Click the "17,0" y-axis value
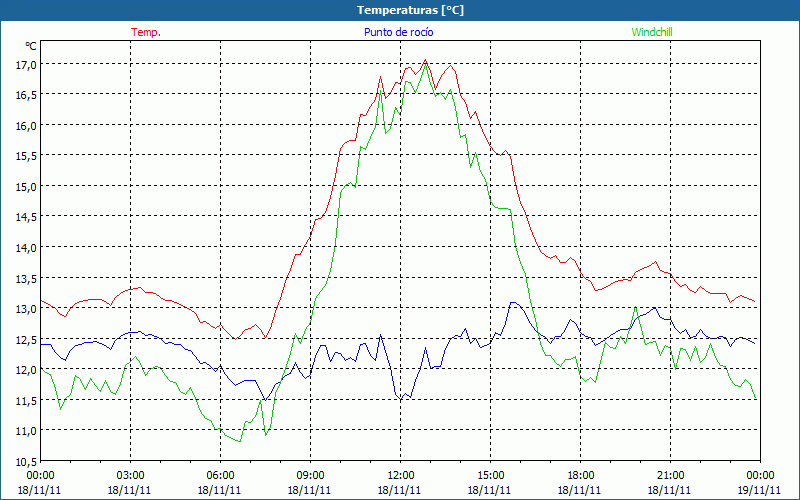Image resolution: width=800 pixels, height=500 pixels. [x=26, y=64]
